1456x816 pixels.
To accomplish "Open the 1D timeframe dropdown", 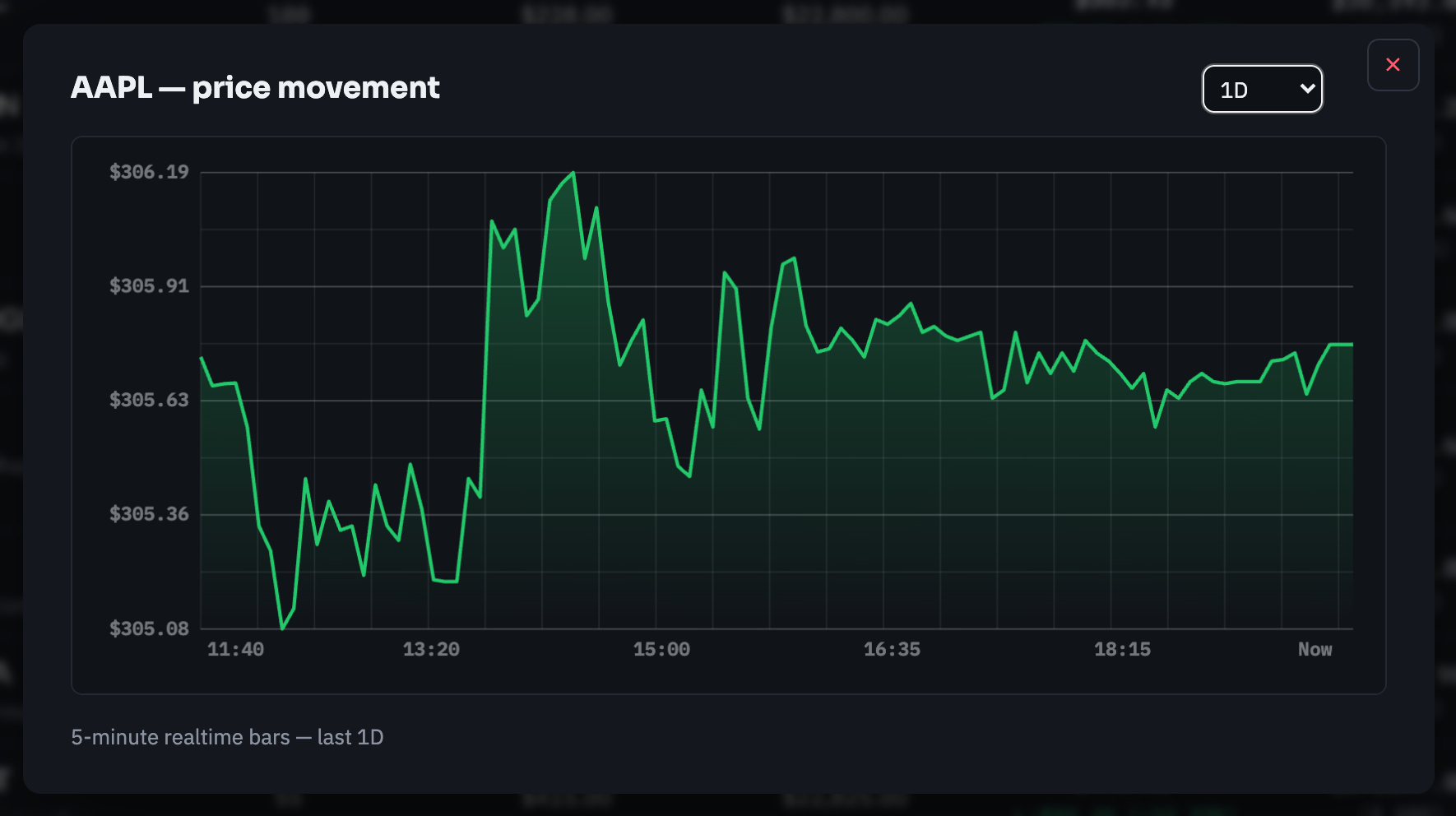I will tap(1262, 89).
